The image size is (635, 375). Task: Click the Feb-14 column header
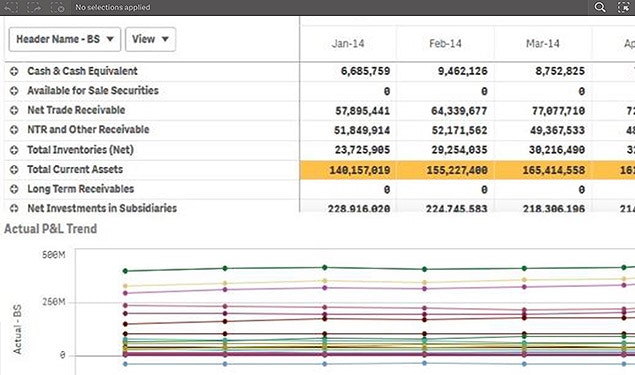coord(445,43)
